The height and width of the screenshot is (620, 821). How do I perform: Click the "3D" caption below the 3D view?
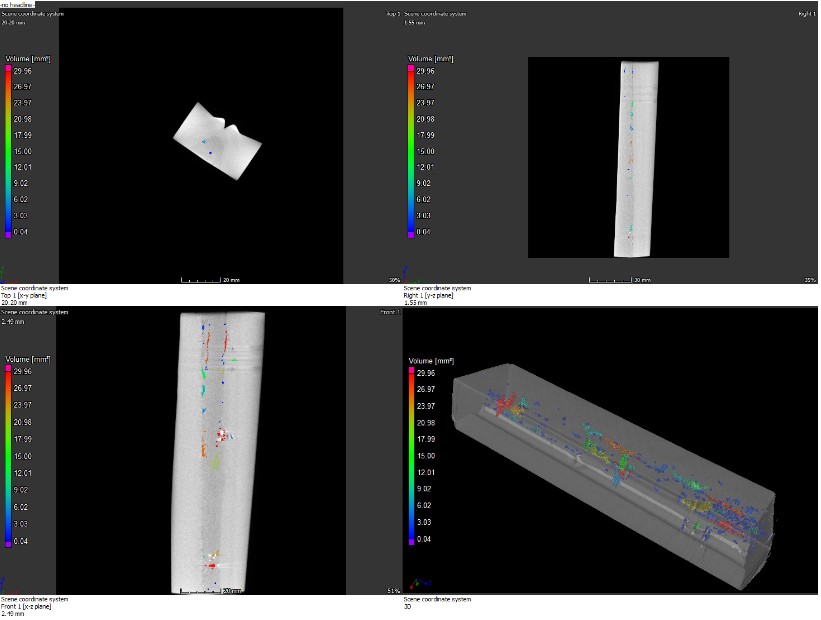407,606
